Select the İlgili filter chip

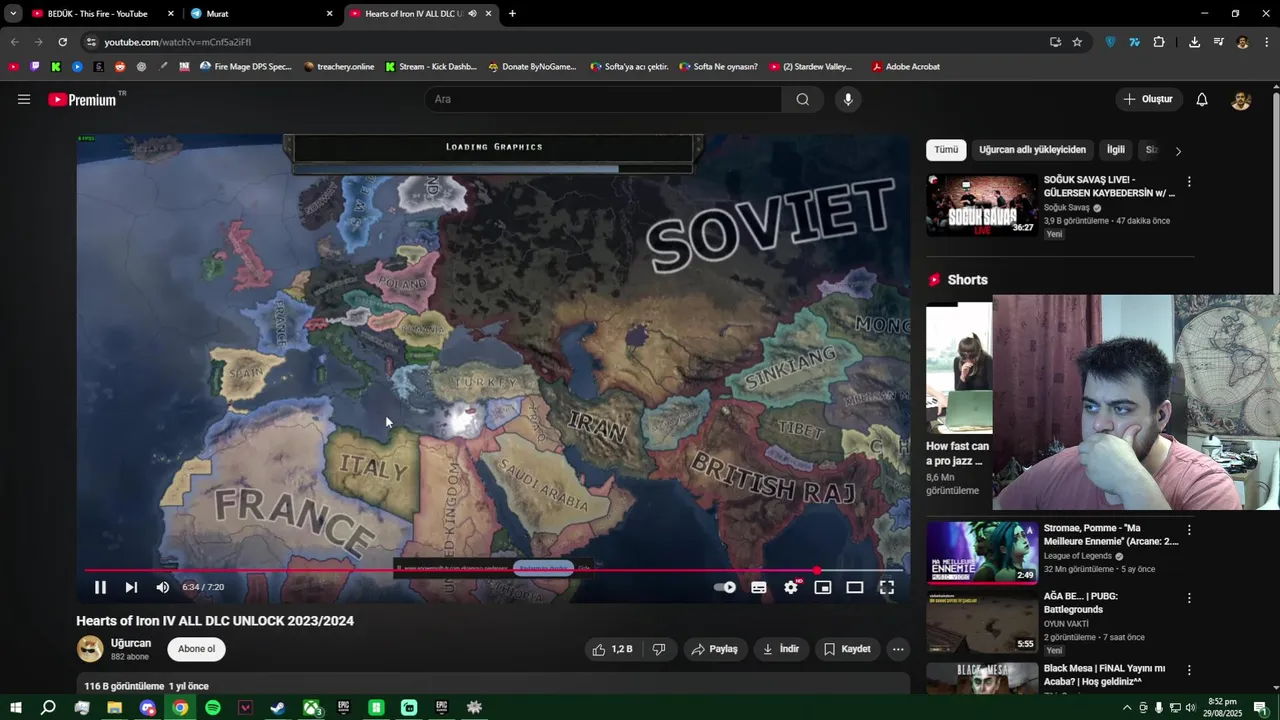(x=1115, y=150)
